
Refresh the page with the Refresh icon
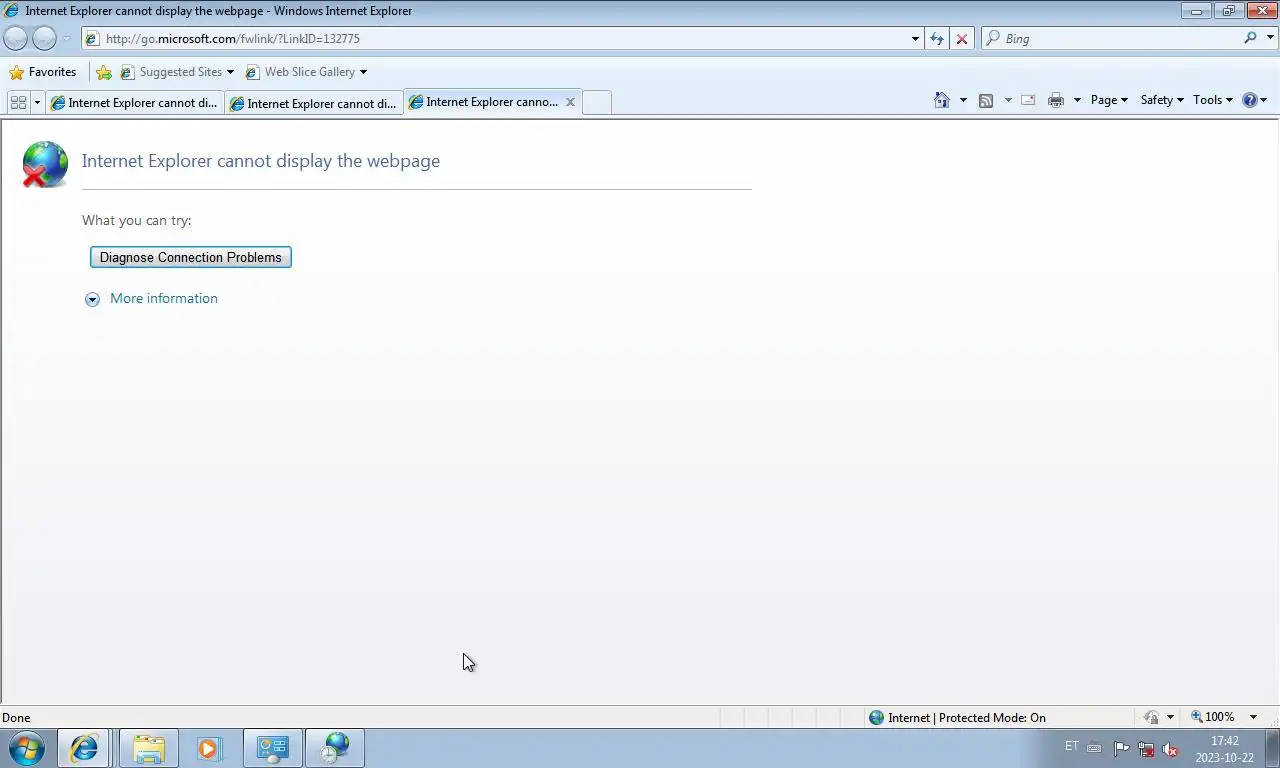click(937, 38)
